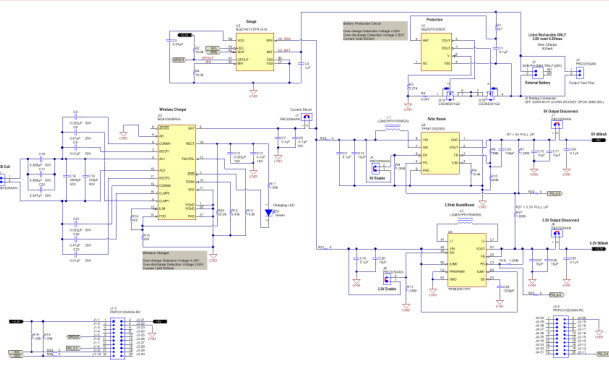
Task: Select the 3.3V Output Disconnect jumper
Action: click(557, 233)
